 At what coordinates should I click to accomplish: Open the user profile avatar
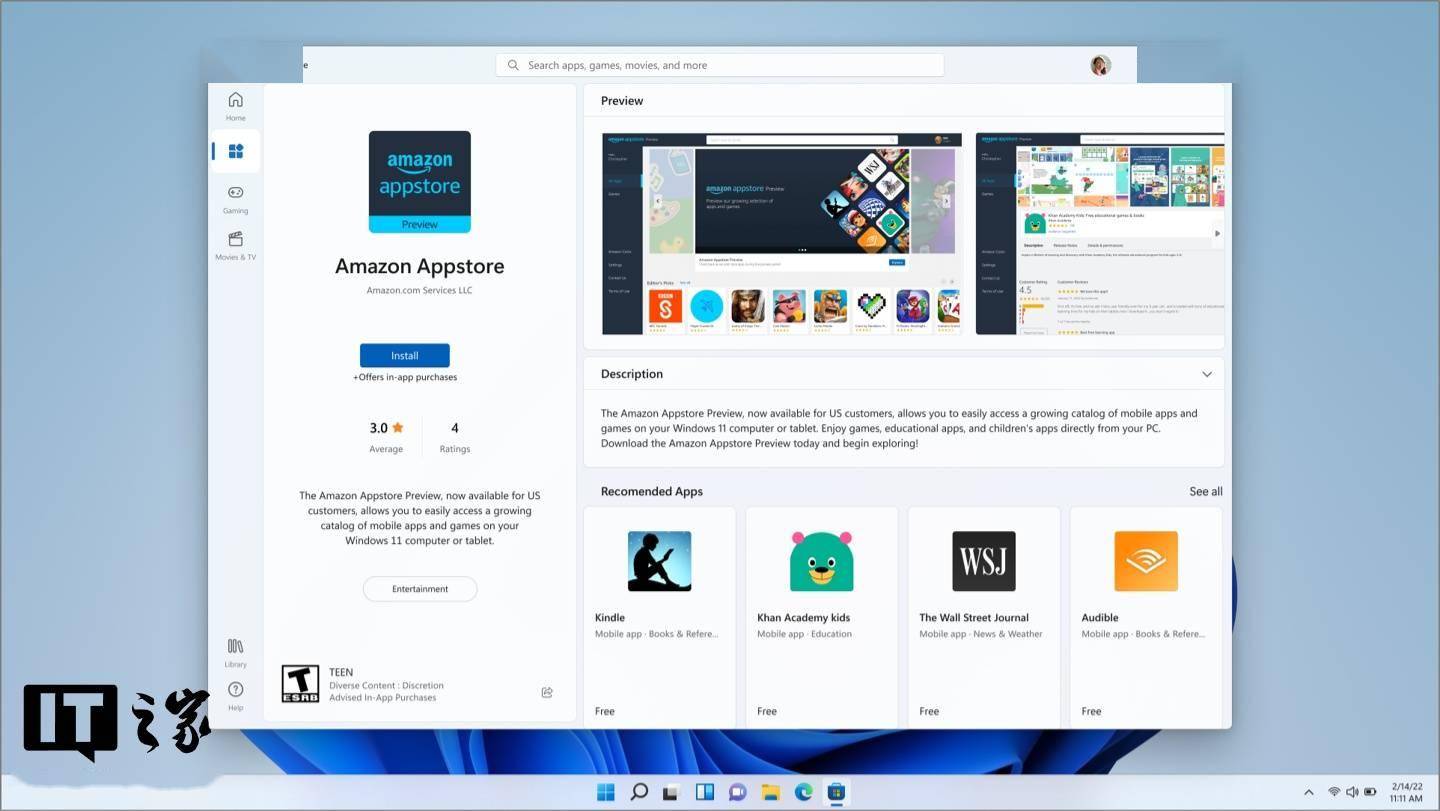[1101, 65]
